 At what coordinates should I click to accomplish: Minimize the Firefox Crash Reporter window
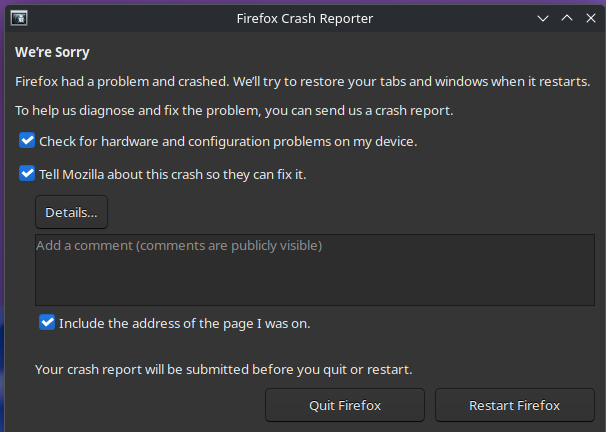[543, 18]
